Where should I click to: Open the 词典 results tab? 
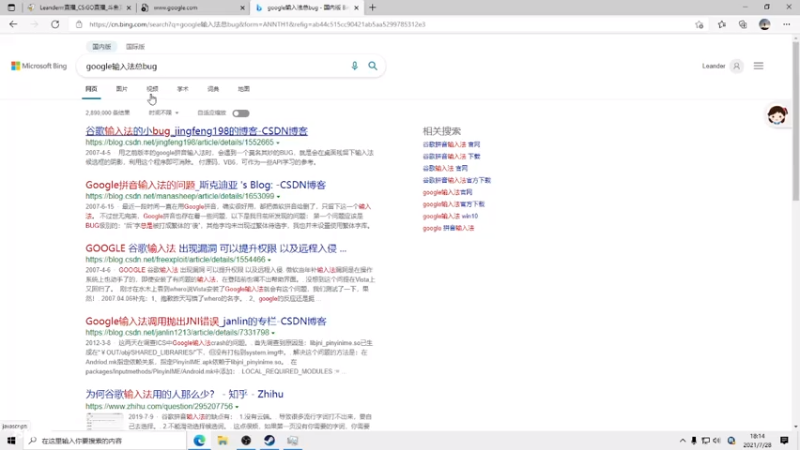(213, 89)
